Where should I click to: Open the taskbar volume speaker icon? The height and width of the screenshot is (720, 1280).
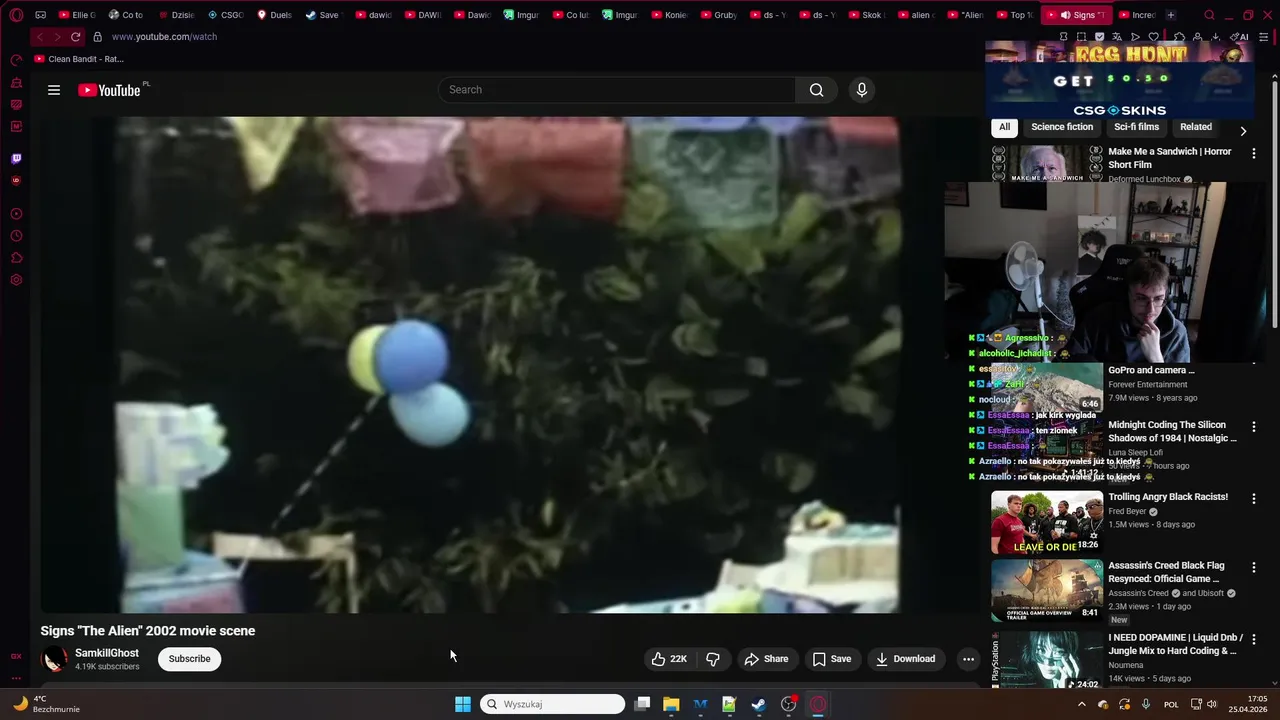1212,704
